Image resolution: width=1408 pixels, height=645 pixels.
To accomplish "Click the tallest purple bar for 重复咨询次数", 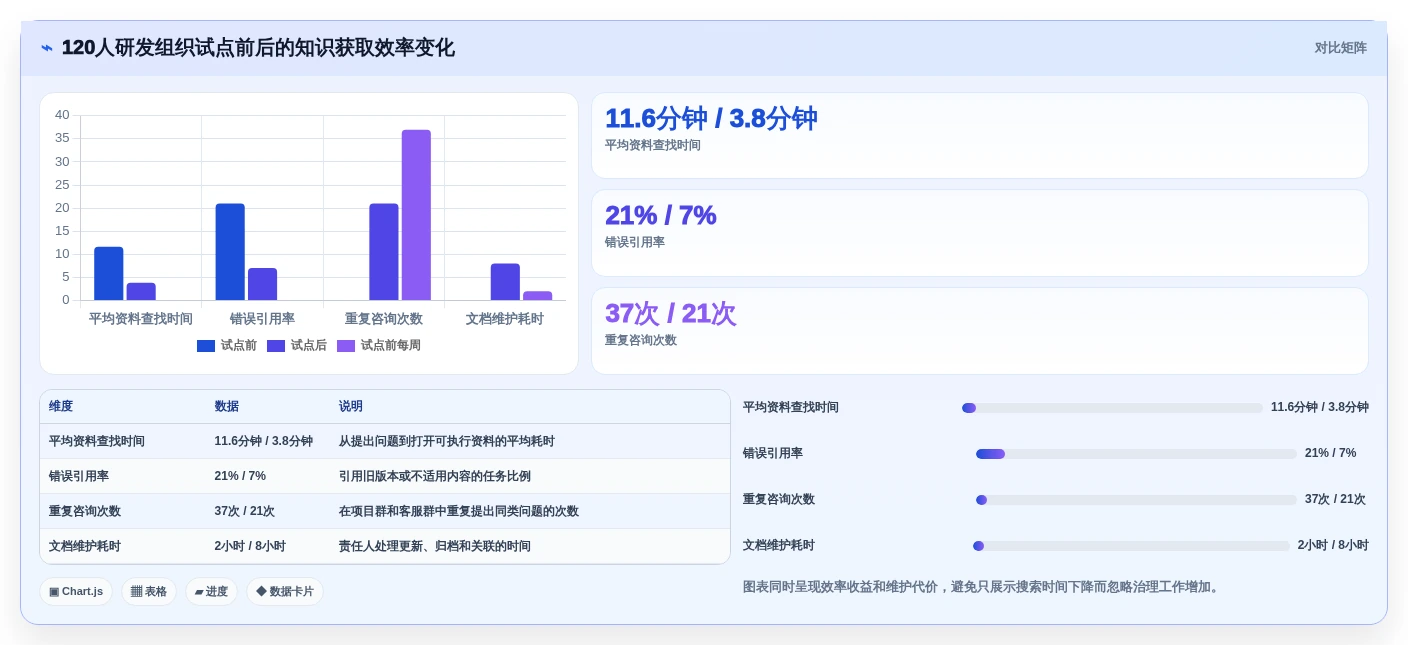I will (x=416, y=215).
